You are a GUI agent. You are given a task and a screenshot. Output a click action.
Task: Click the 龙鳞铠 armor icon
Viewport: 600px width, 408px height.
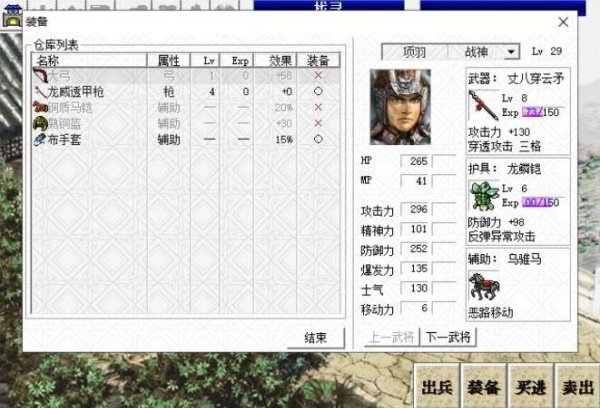tap(484, 196)
